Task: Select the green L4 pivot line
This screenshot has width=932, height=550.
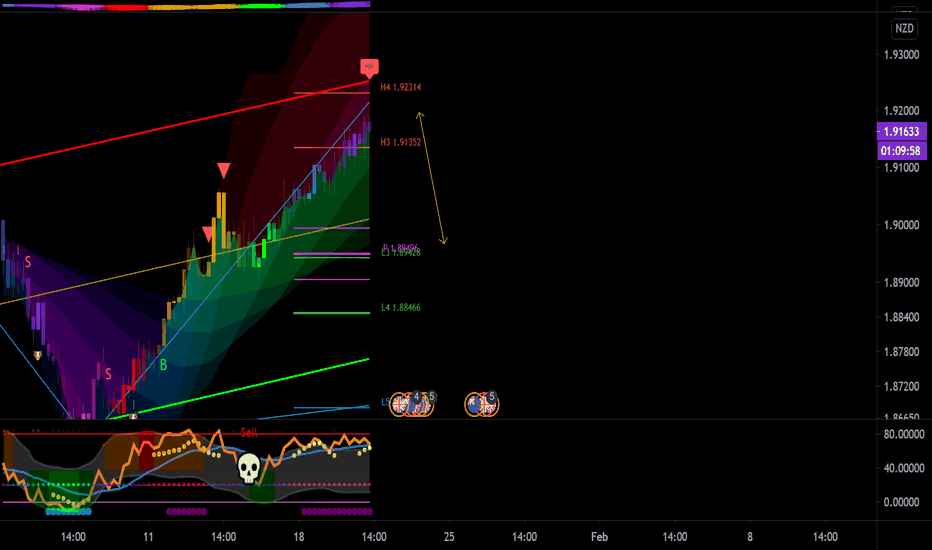Action: coord(332,313)
